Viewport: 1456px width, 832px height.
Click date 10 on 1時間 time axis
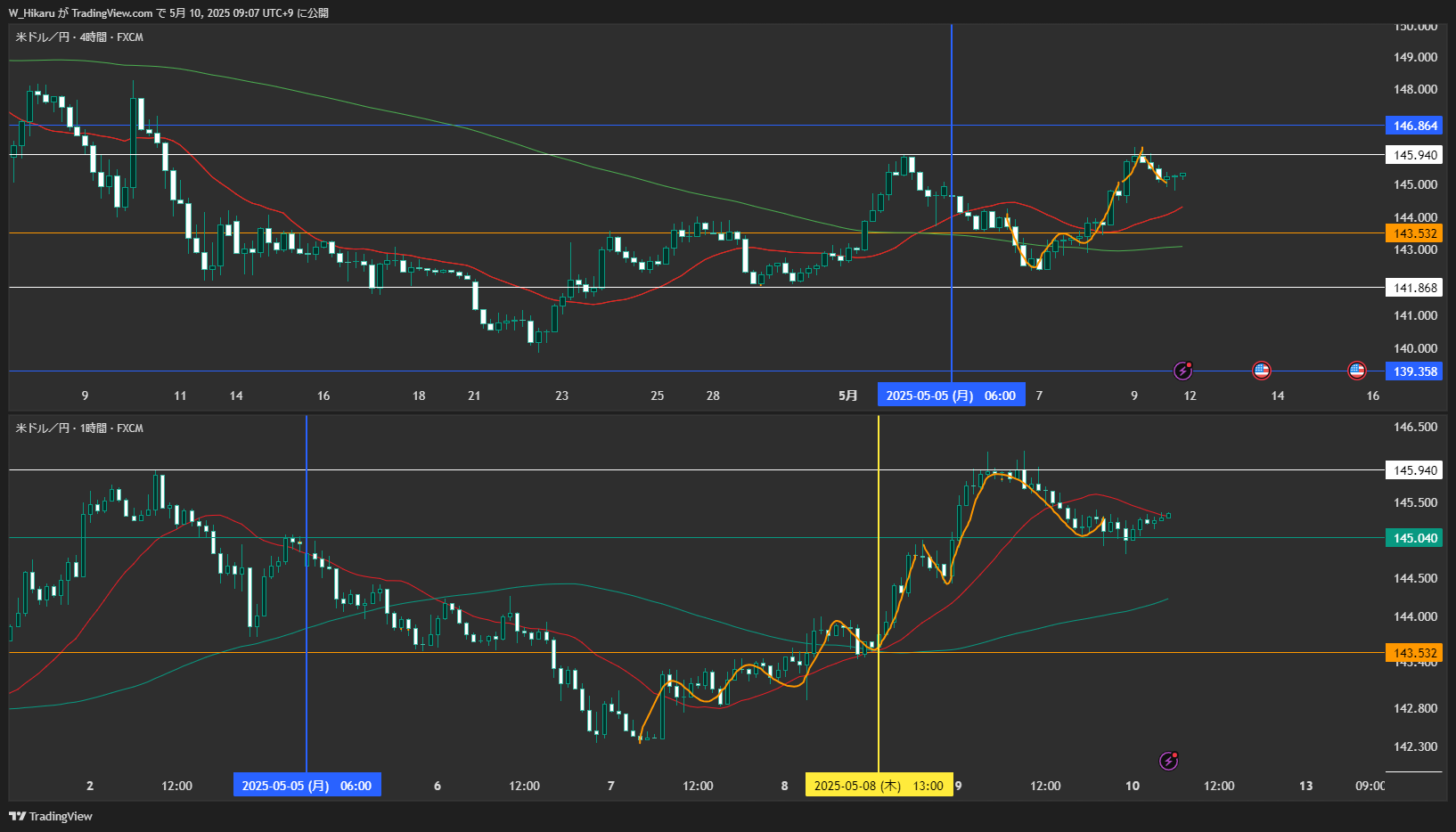tap(1132, 786)
